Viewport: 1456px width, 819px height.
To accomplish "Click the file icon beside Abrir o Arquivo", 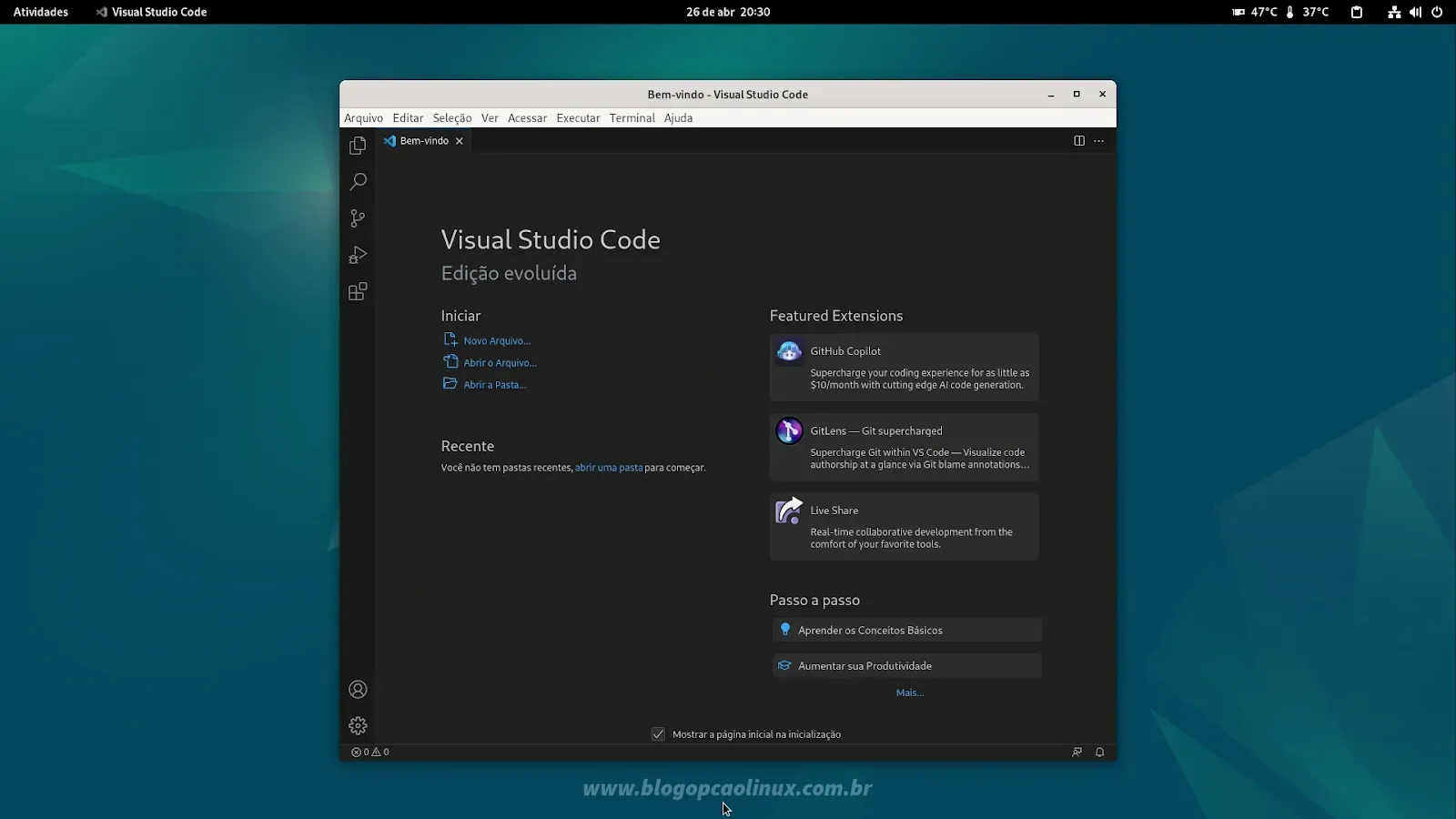I will coord(450,361).
